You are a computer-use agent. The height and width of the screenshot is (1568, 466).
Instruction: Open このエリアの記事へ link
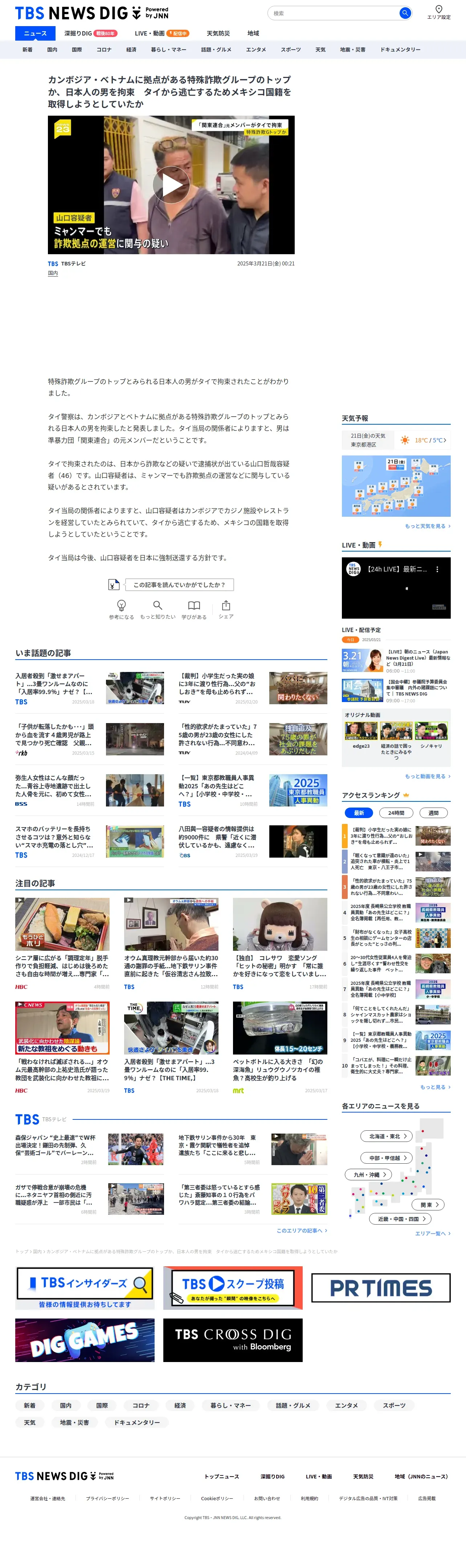(302, 1230)
